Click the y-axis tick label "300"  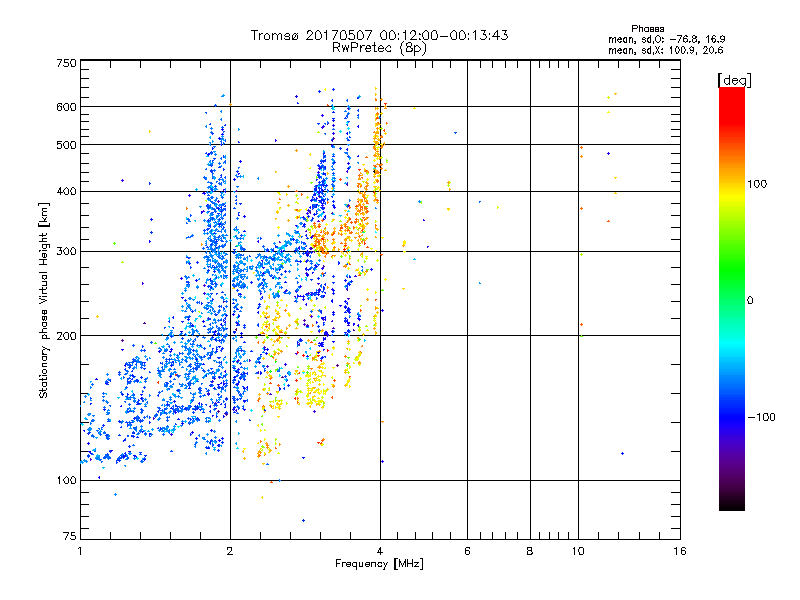point(66,252)
